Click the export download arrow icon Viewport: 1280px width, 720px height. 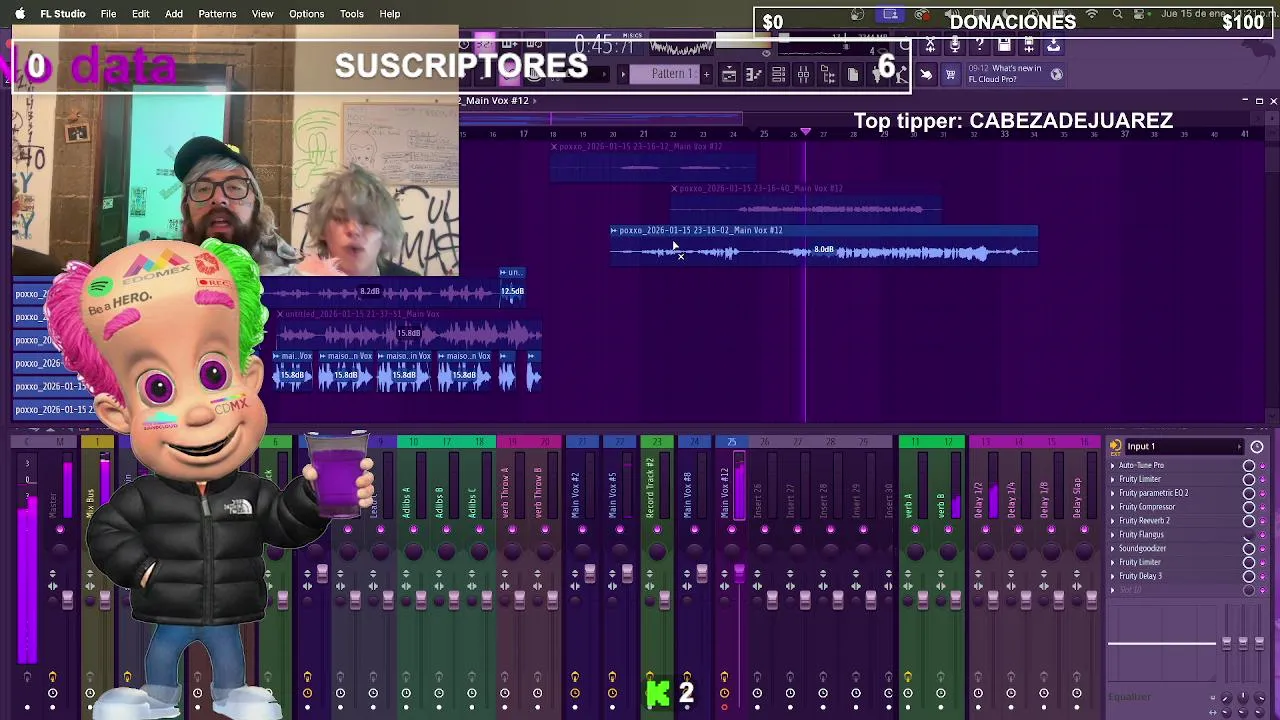tap(1053, 45)
